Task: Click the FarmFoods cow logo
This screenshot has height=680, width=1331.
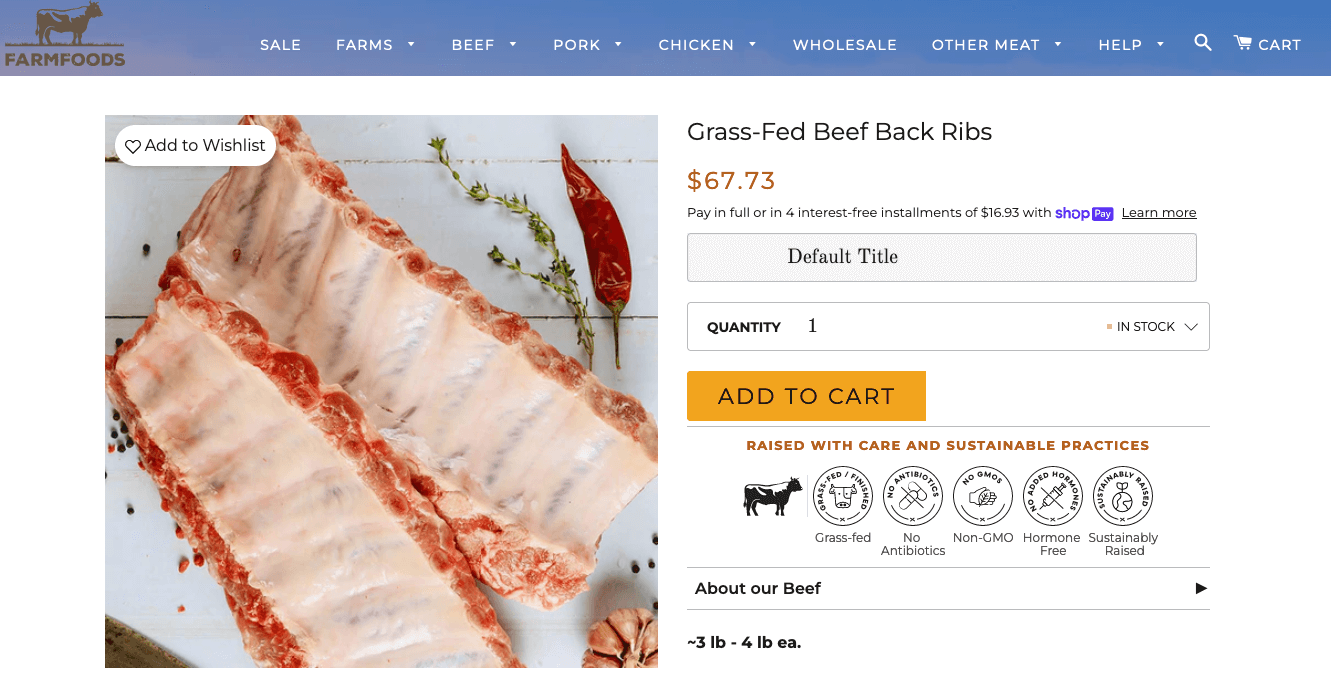Action: [64, 37]
